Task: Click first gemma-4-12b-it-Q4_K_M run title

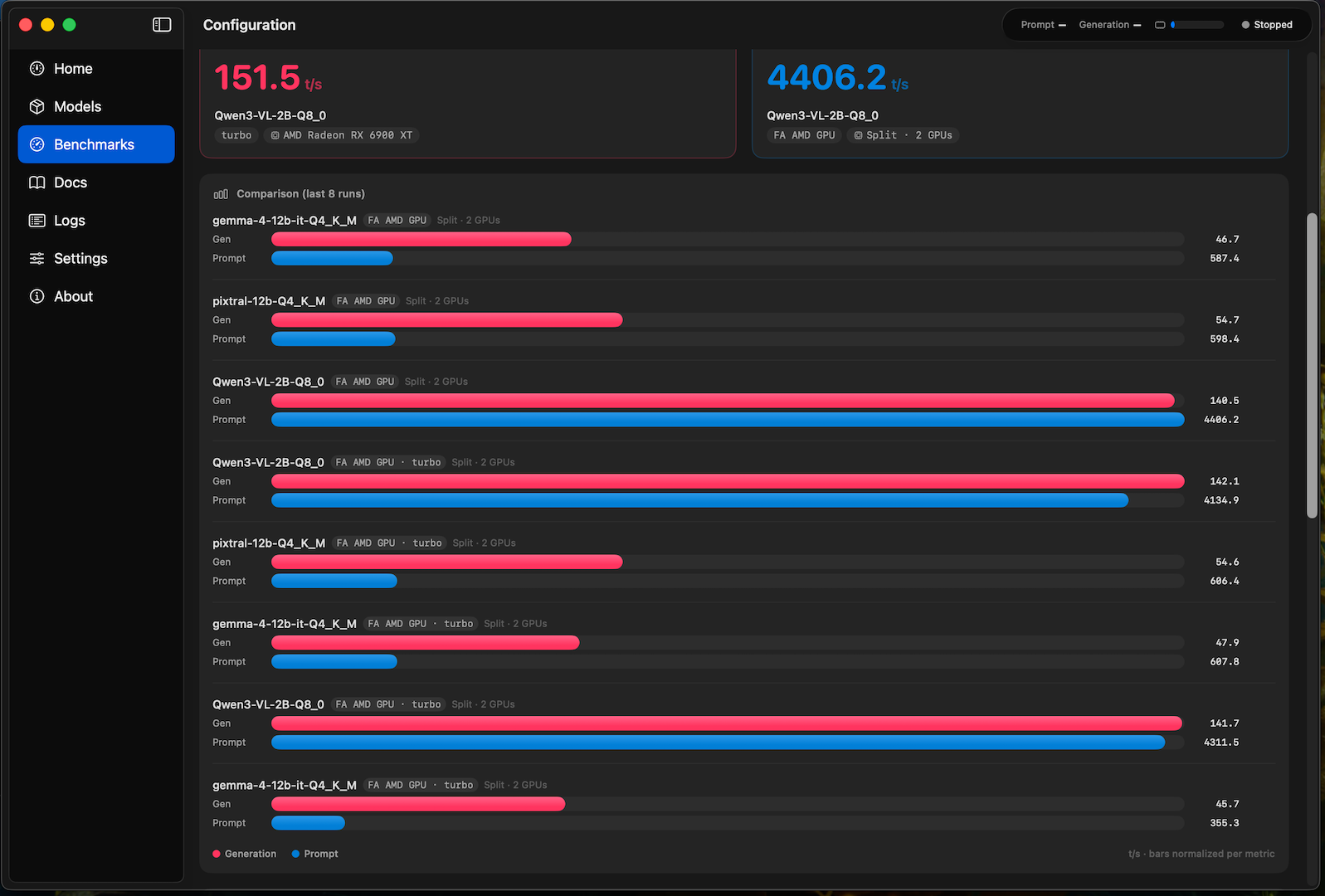Action: click(285, 221)
